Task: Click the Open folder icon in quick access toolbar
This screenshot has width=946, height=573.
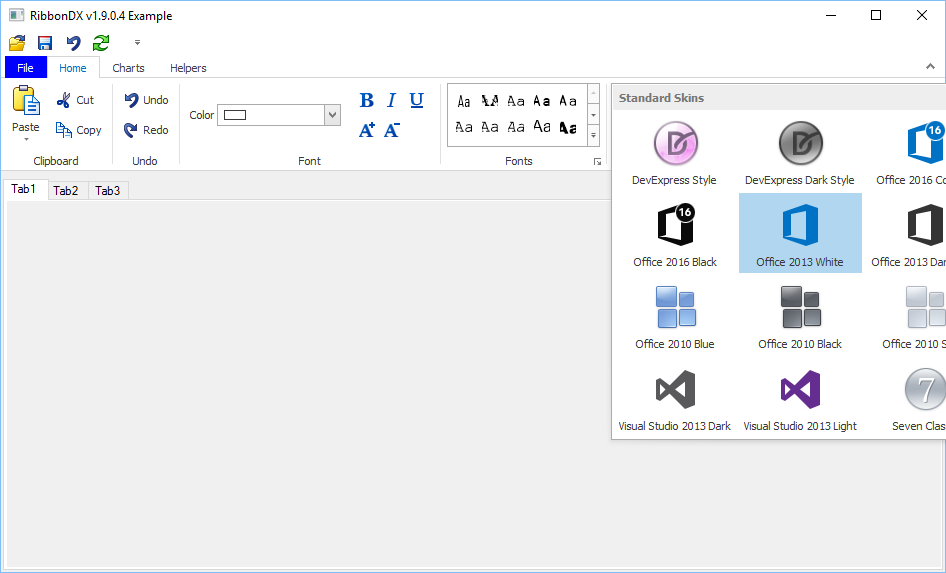Action: [17, 43]
